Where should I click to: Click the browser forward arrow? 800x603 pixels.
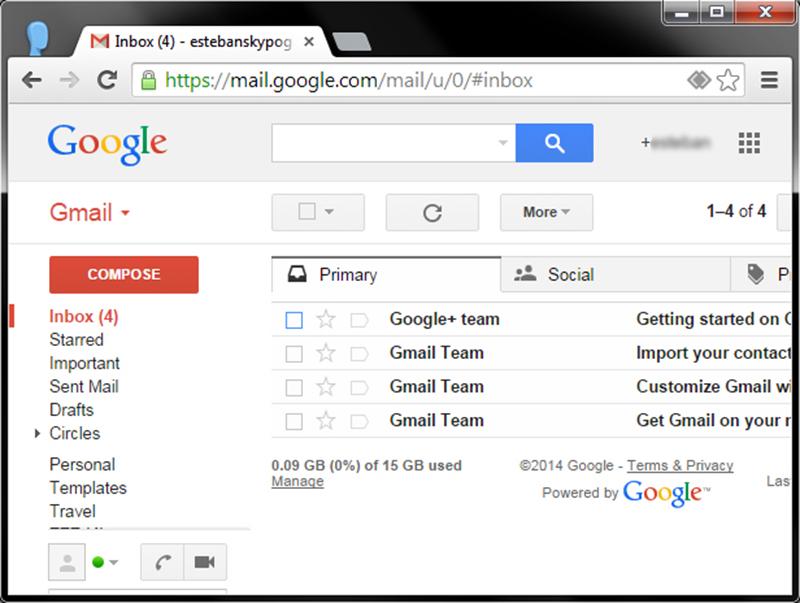click(69, 80)
